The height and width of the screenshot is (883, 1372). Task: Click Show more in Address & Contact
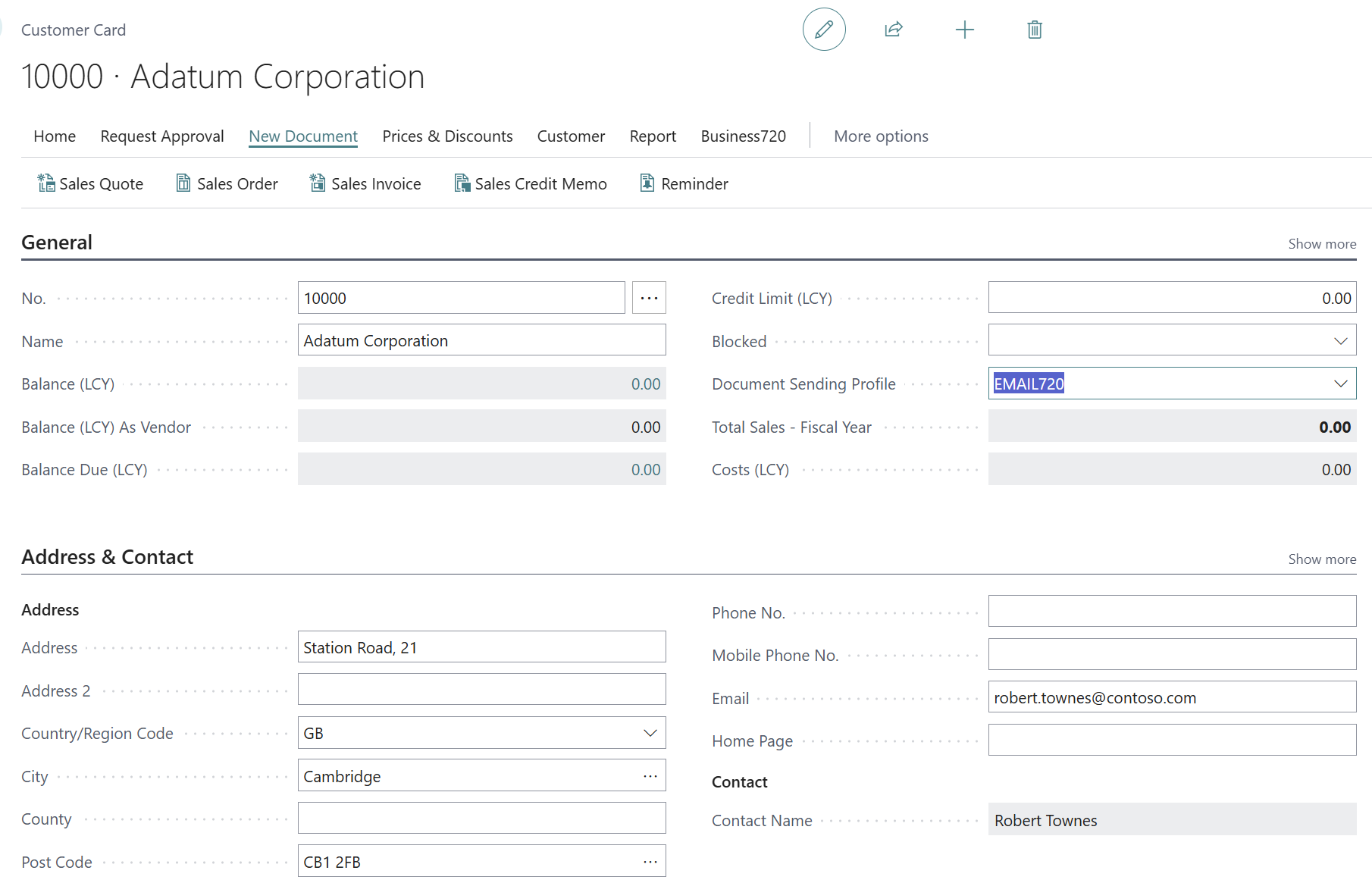pos(1322,559)
